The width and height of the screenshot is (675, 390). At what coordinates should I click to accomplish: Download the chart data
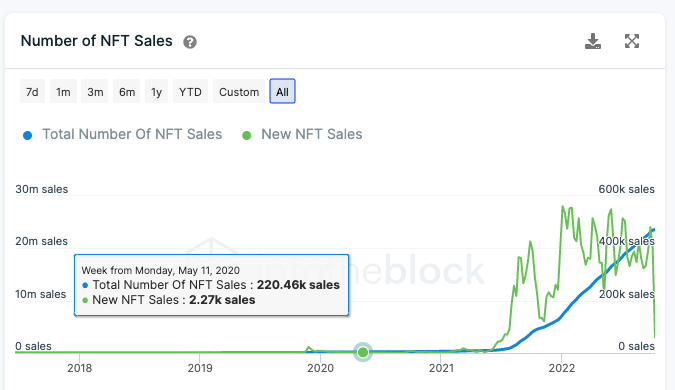click(593, 41)
